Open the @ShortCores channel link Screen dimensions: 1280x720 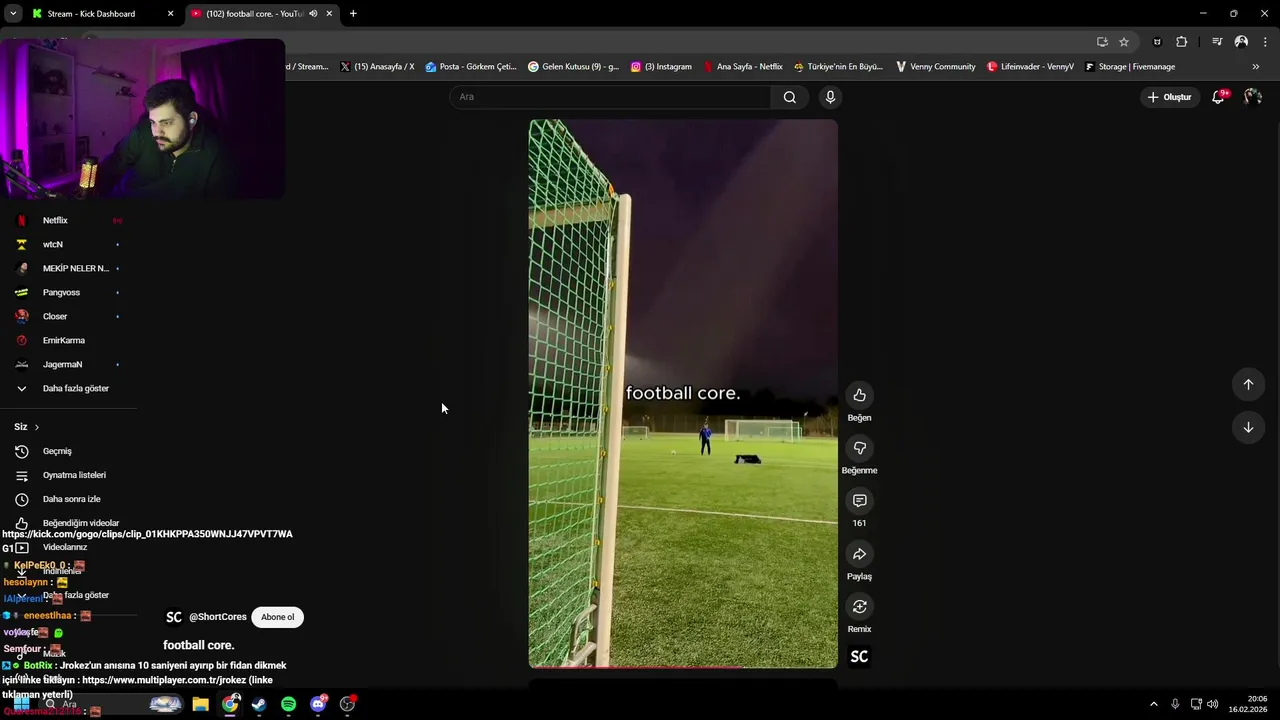217,617
